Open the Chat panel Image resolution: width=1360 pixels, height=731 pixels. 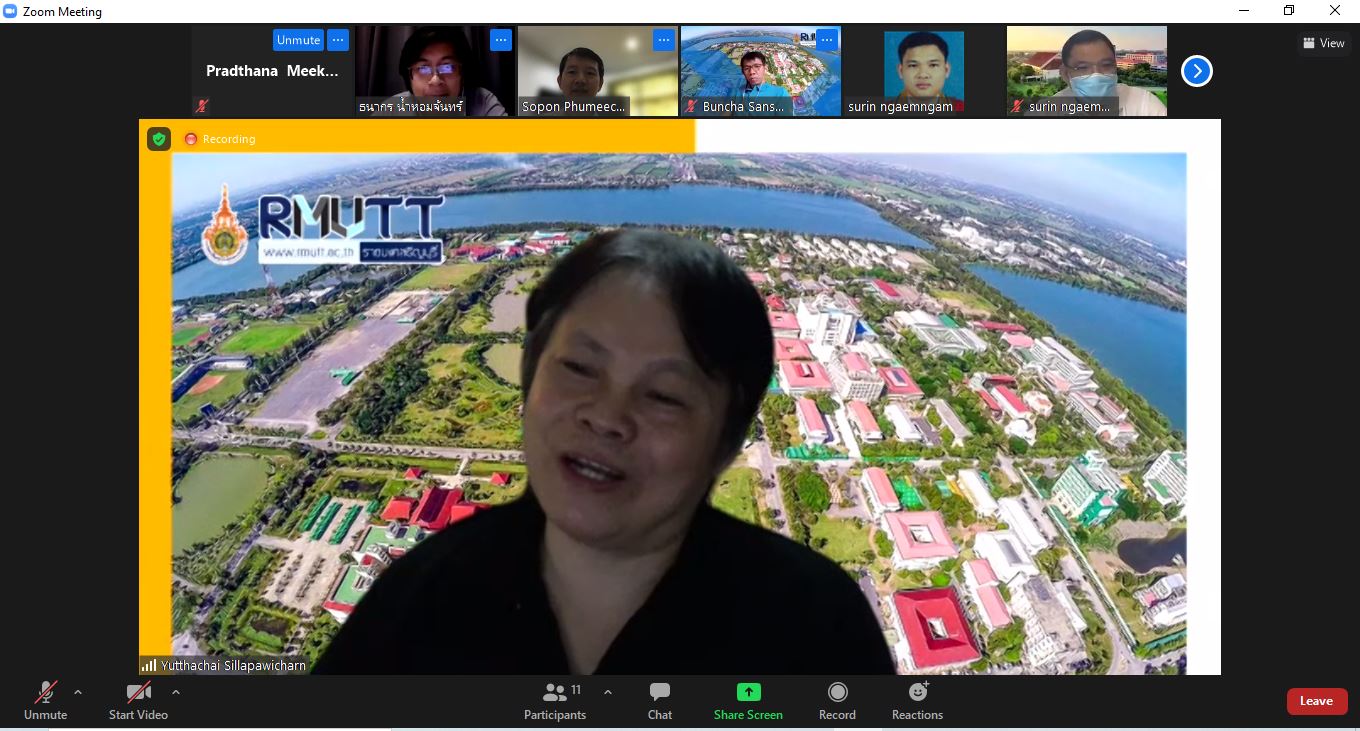[x=659, y=700]
